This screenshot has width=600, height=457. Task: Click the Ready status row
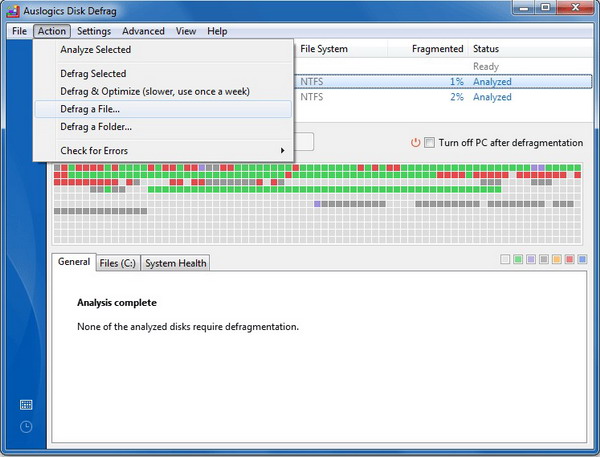[443, 67]
